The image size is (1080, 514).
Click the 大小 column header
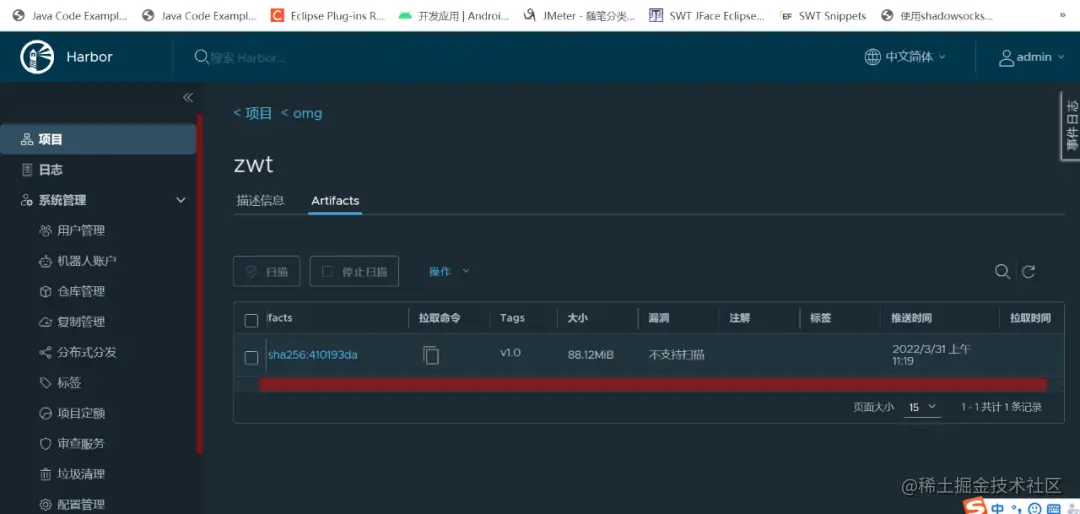577,318
